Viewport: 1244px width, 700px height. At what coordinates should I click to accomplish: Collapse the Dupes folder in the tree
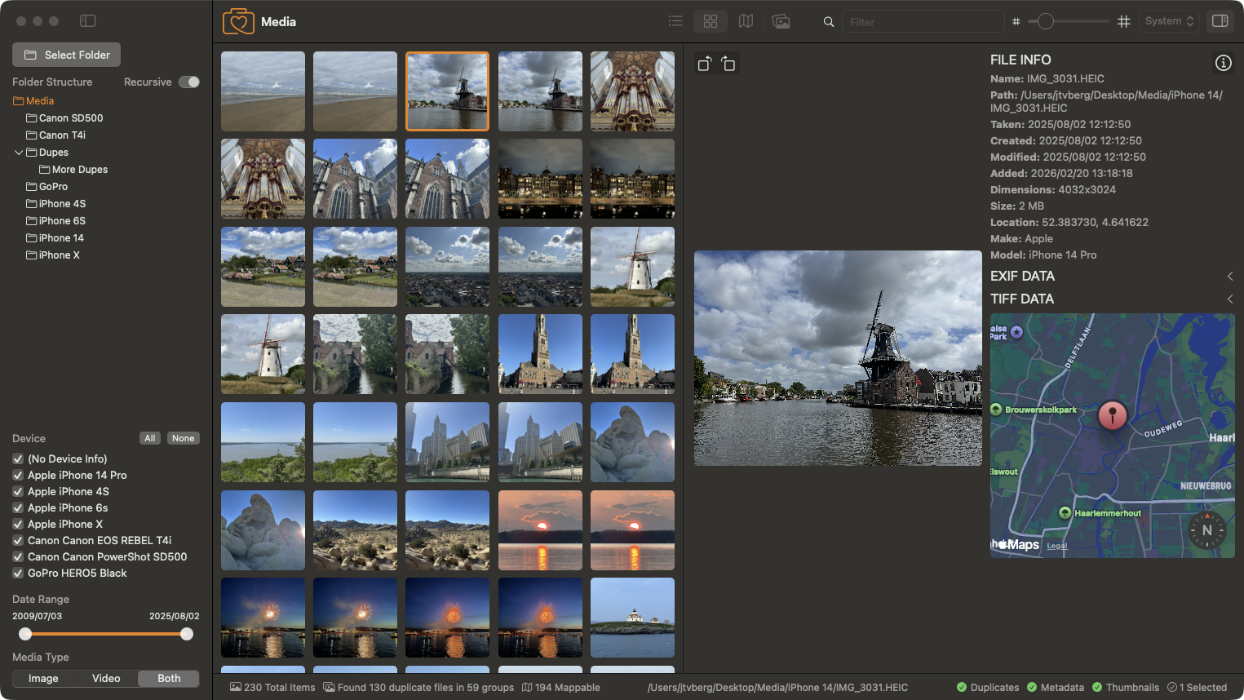pyautogui.click(x=17, y=152)
